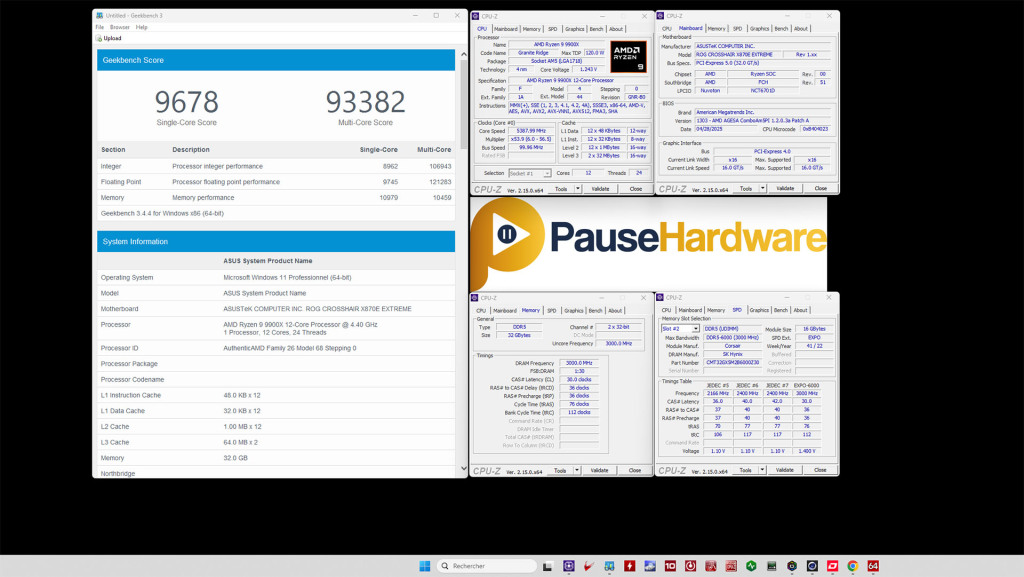Viewport: 1024px width, 577px height.
Task: Click the blue cloud picture taskbar icon
Action: tap(650, 566)
